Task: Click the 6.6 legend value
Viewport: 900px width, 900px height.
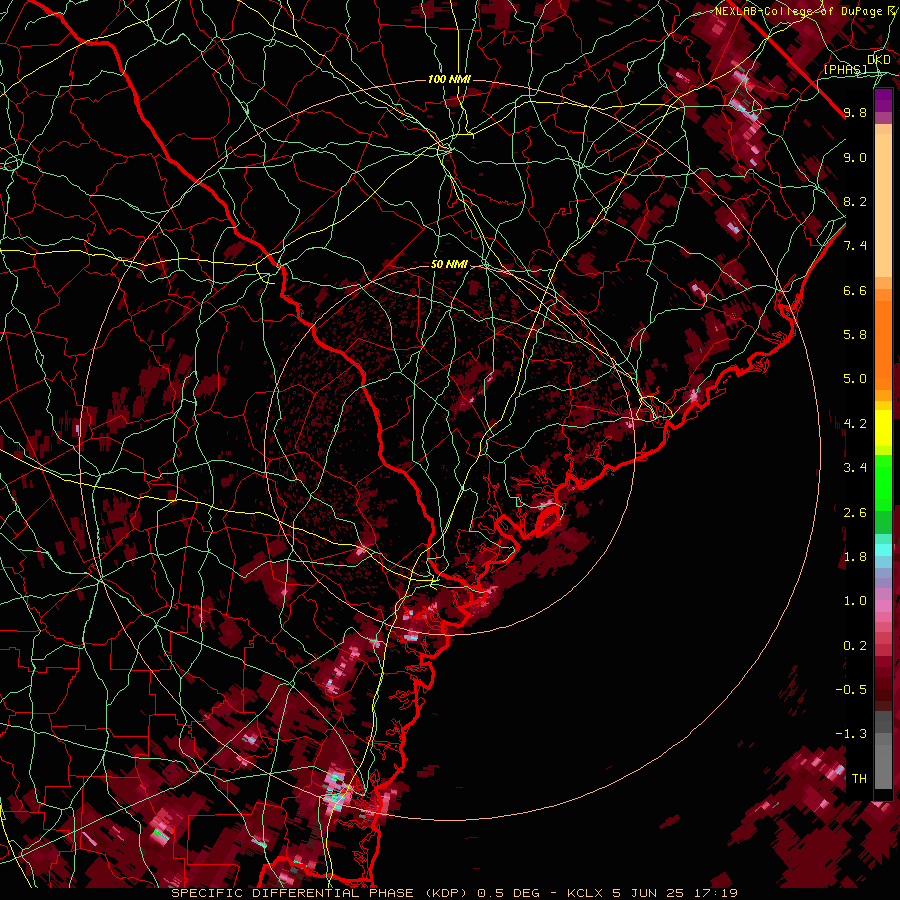Action: tap(855, 290)
